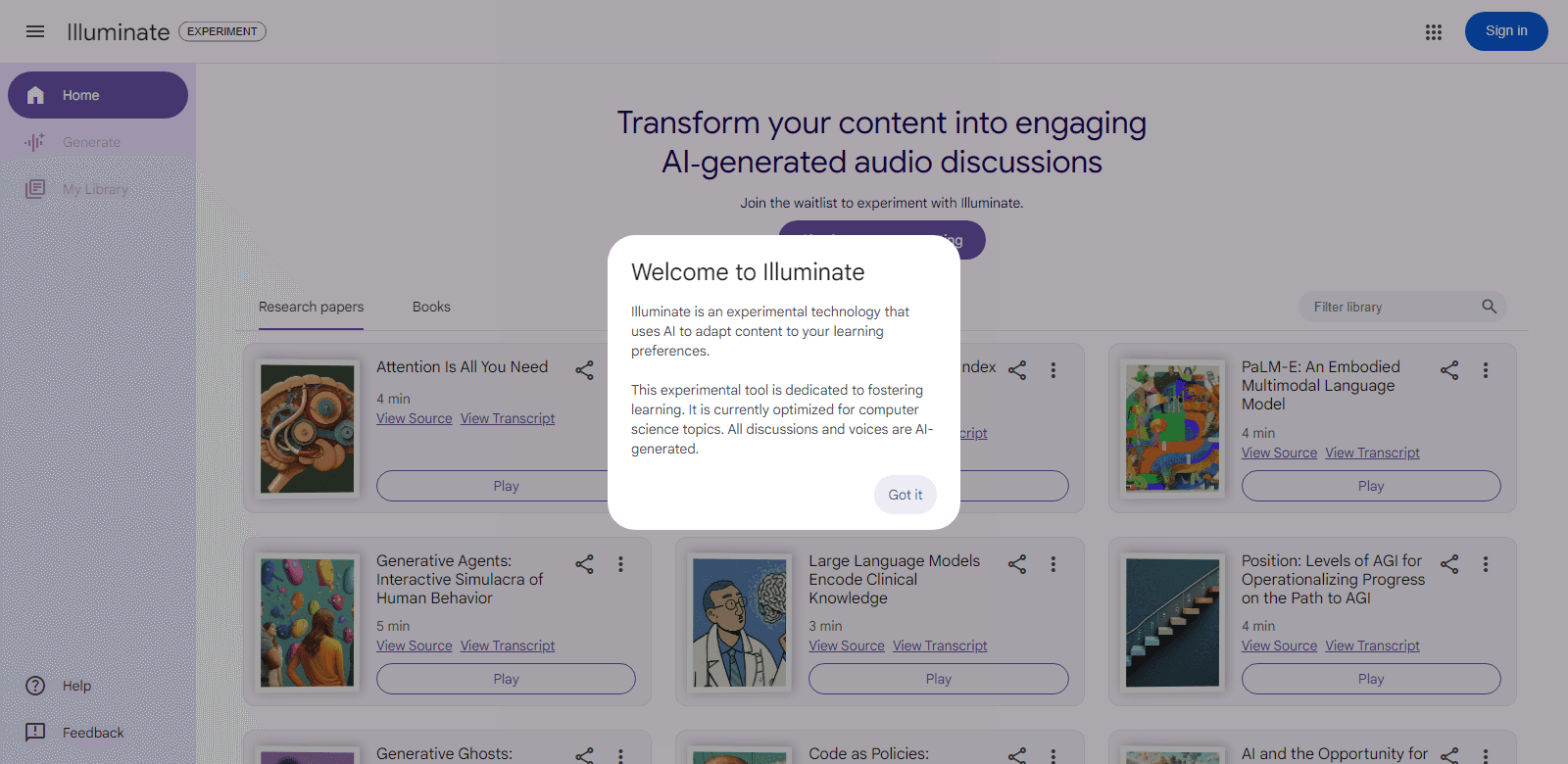The height and width of the screenshot is (764, 1568).
Task: Share the AI and the Opportunity paper
Action: tap(1449, 756)
